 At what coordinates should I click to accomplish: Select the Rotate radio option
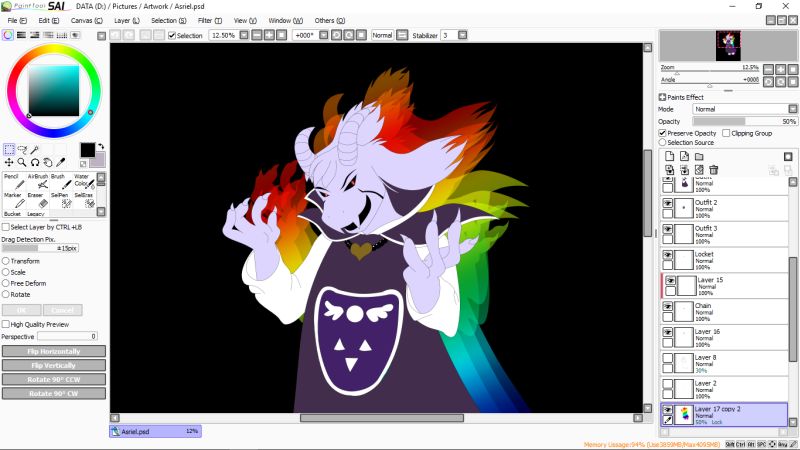6,294
